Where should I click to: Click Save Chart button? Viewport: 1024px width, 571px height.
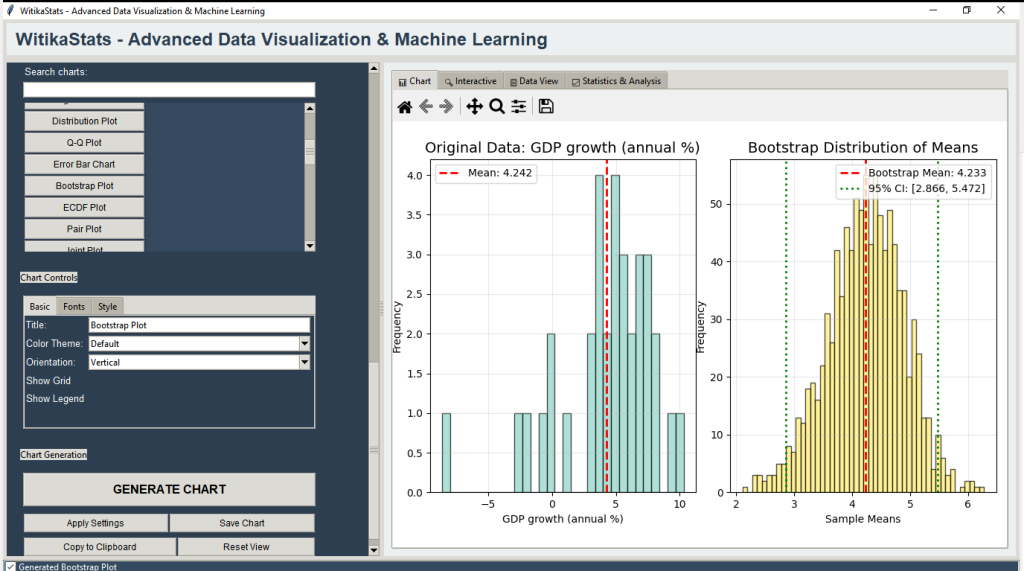242,523
